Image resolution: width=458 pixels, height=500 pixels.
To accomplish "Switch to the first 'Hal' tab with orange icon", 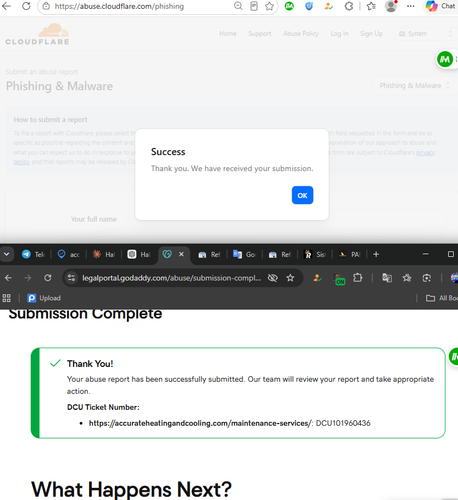I will [103, 254].
